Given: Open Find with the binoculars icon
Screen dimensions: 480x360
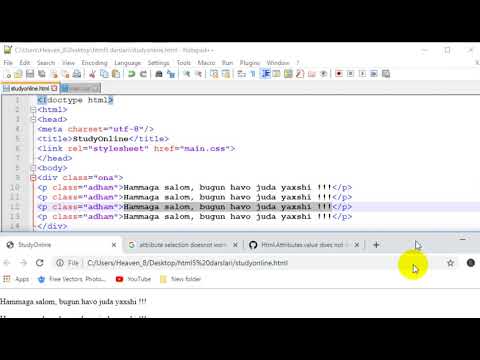Looking at the screenshot, I should 159,74.
